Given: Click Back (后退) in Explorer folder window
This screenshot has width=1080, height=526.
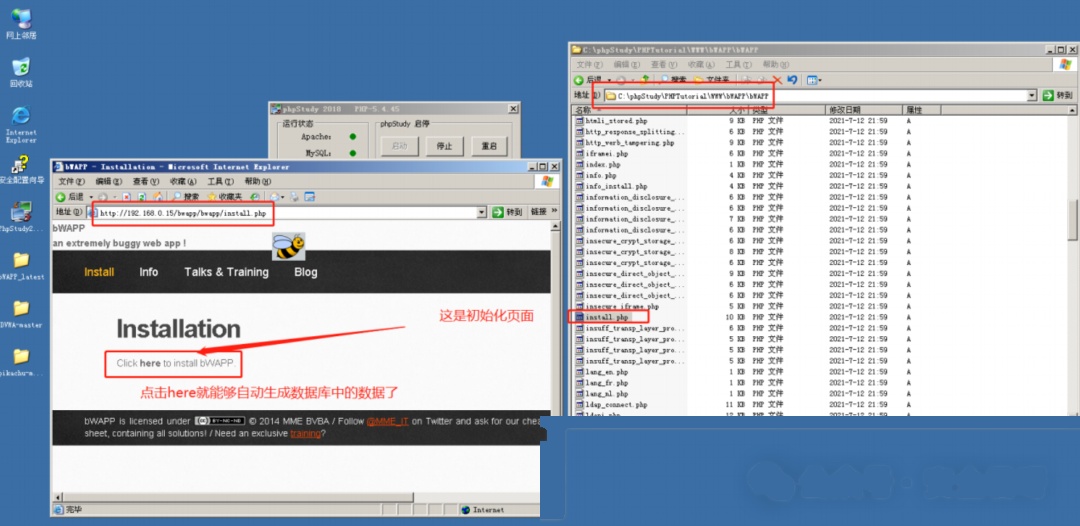Looking at the screenshot, I should [588, 81].
